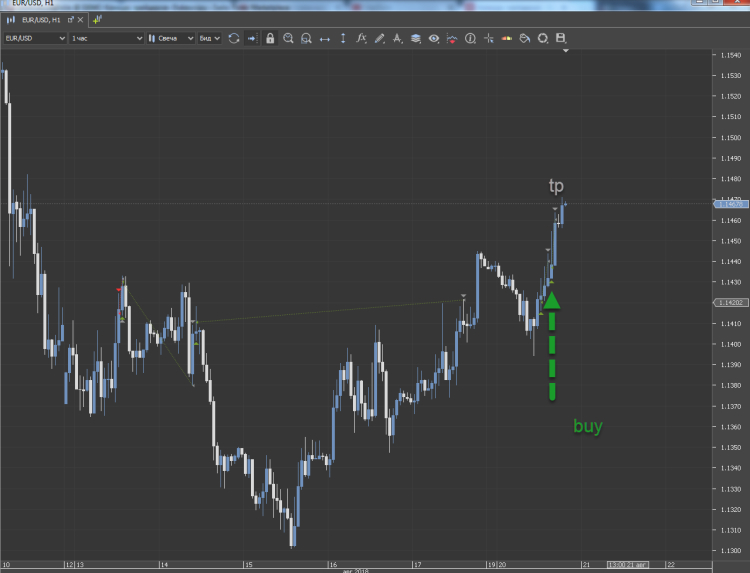Click the red sell marker on the 13th
750x573 pixels.
point(119,290)
